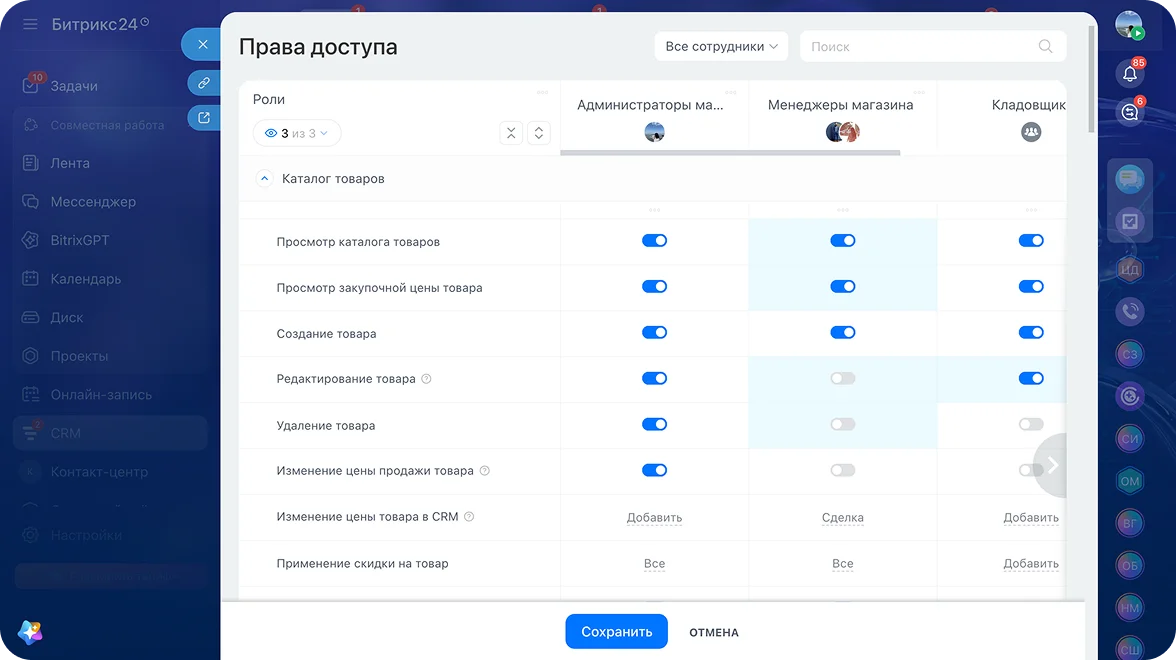Open the ЦД avatar in right sidebar
Screen dimensions: 1176x660
(x=1130, y=268)
